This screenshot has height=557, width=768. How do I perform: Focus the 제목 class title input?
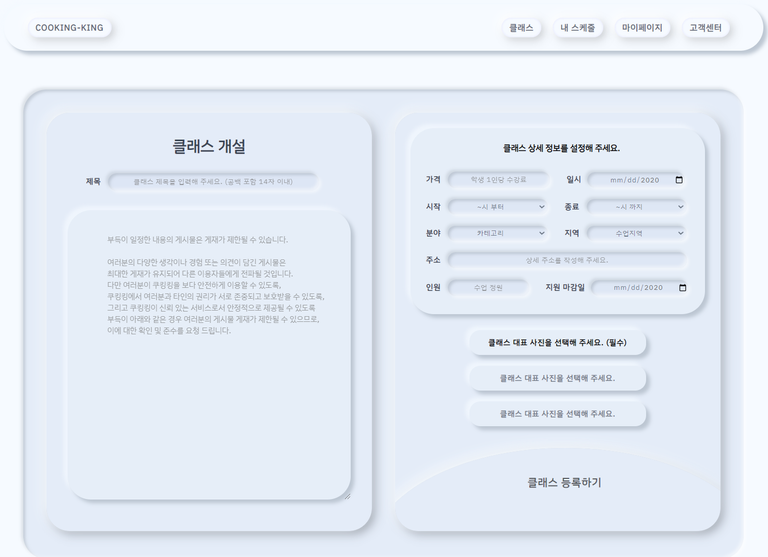[x=213, y=182]
